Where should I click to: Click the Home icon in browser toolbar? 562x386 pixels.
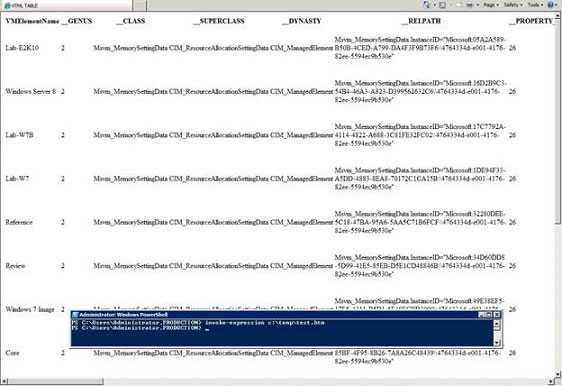(427, 5)
